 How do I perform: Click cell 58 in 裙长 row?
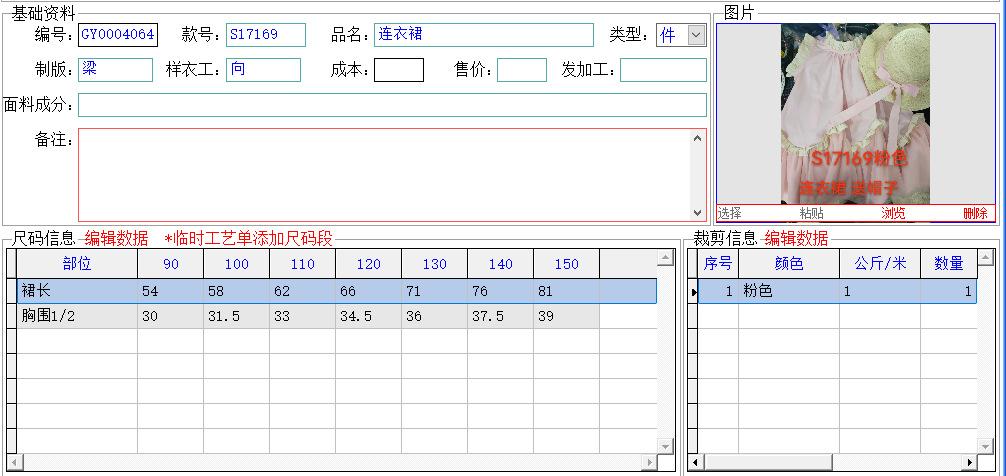tap(237, 291)
